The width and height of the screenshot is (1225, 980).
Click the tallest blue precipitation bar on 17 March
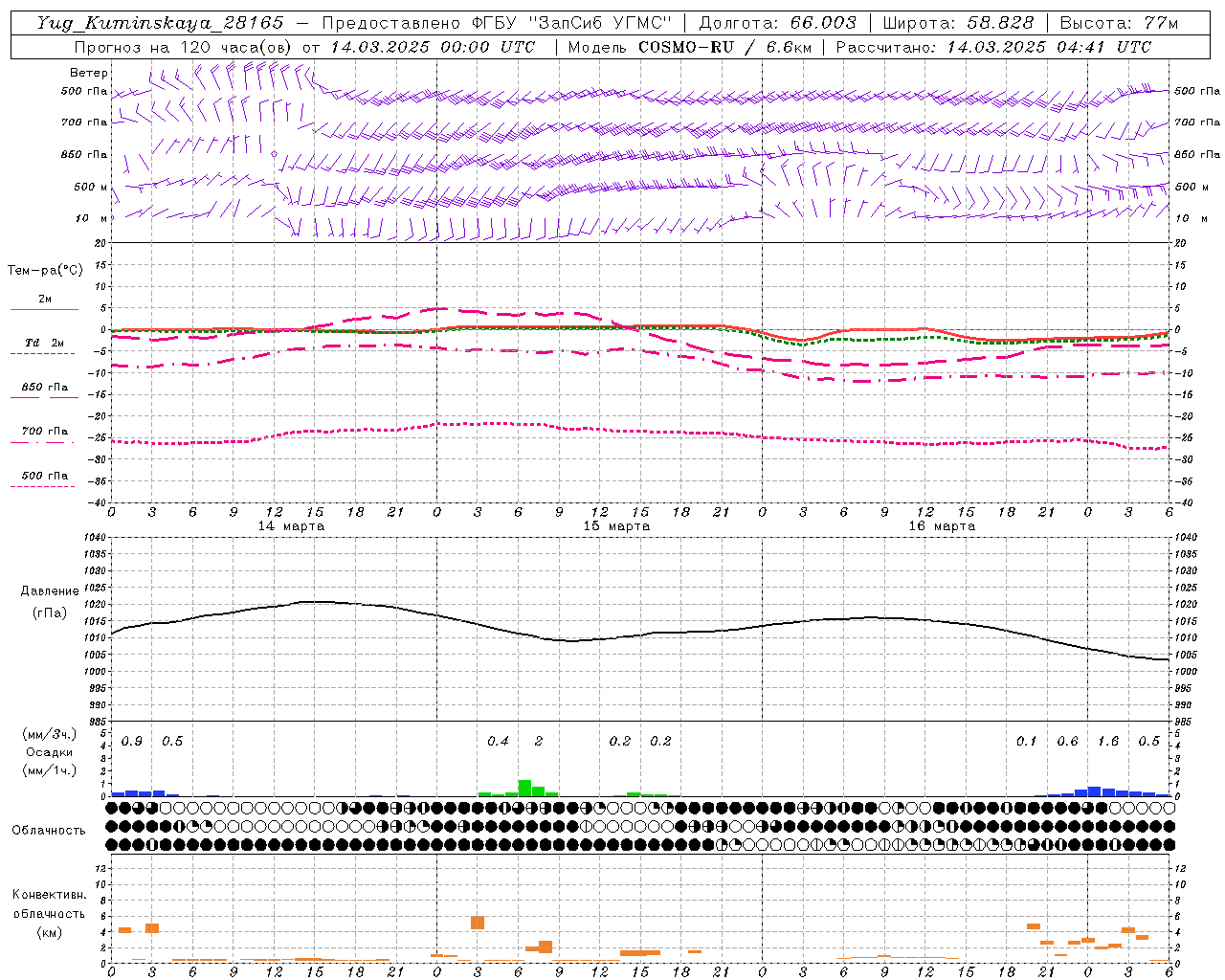pos(1095,791)
